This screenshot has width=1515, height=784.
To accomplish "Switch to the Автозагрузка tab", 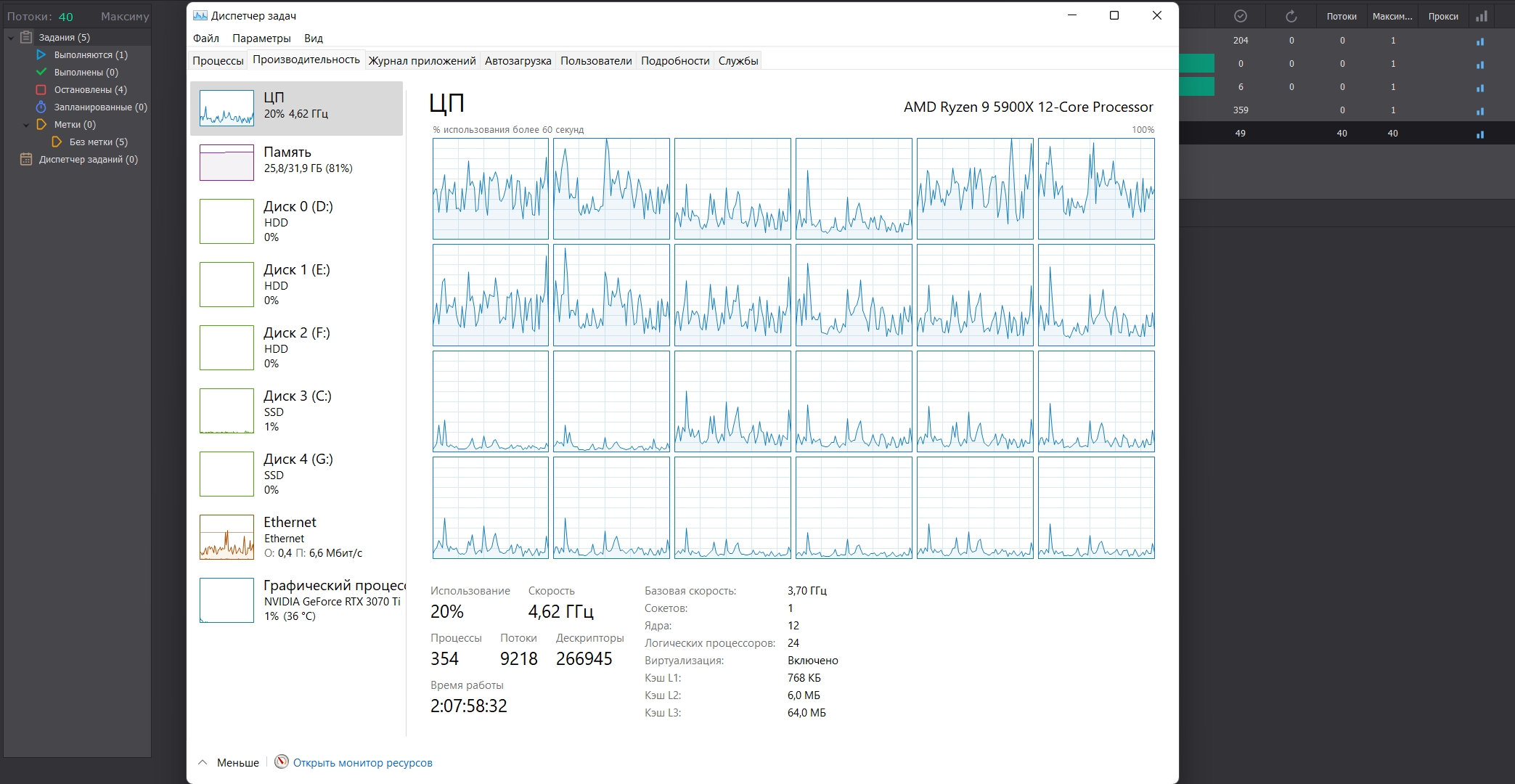I will 518,61.
